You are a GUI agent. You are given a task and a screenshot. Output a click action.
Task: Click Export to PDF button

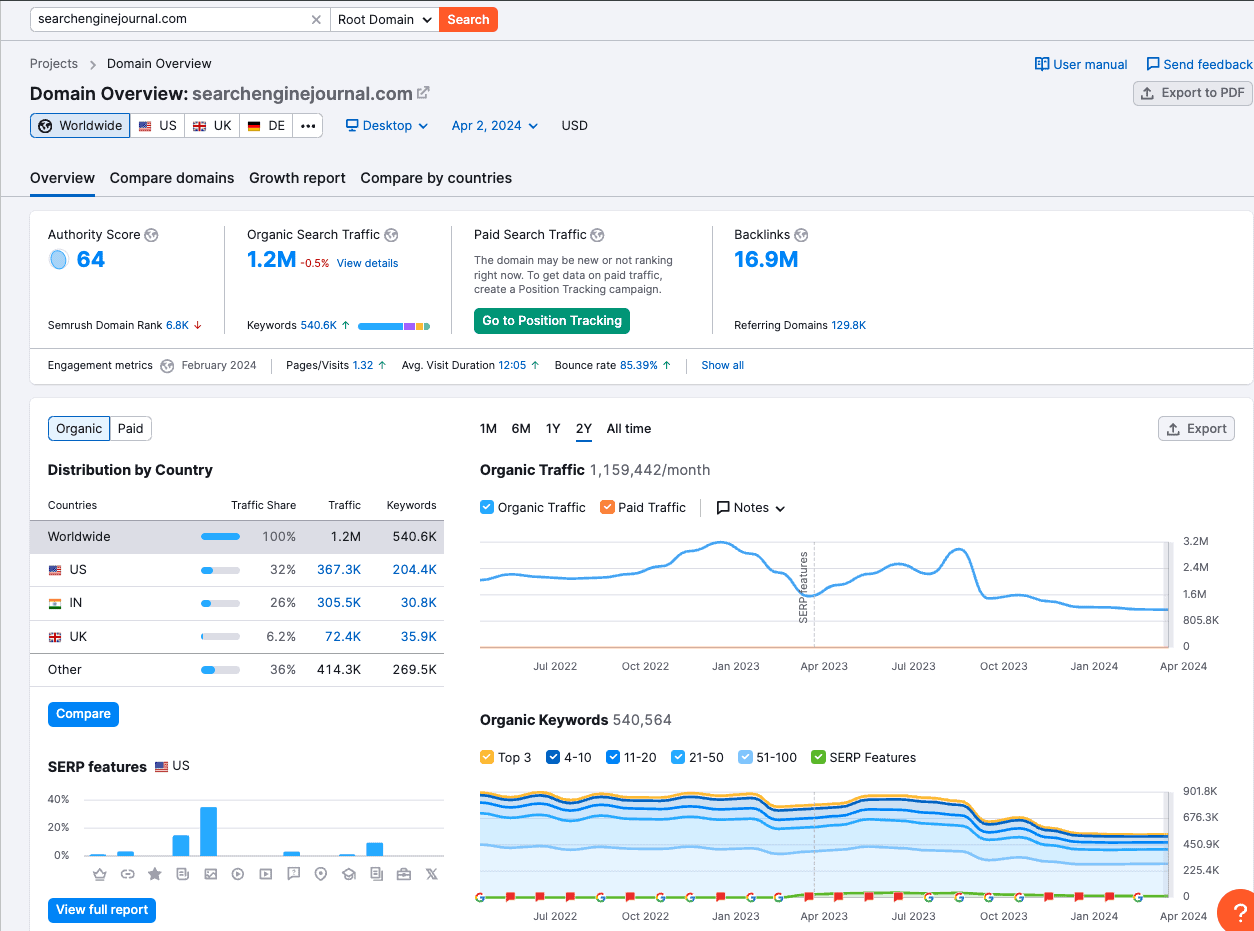pyautogui.click(x=1193, y=93)
